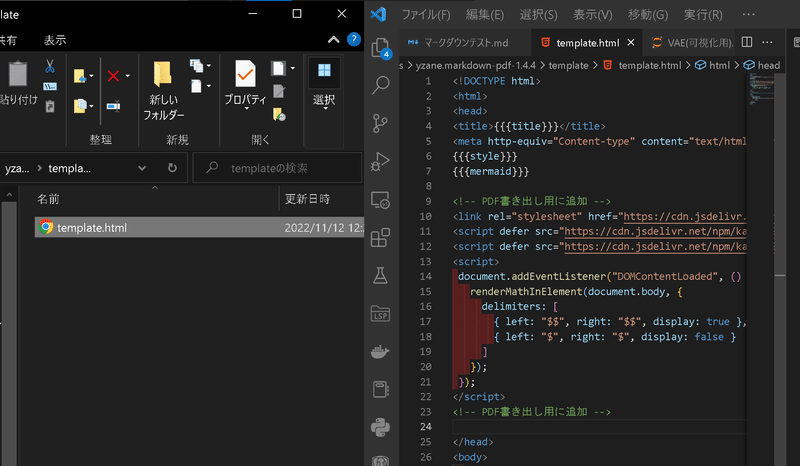Viewport: 800px width, 466px height.
Task: Open the ファイル(F) menu in VS Code
Action: (x=426, y=15)
